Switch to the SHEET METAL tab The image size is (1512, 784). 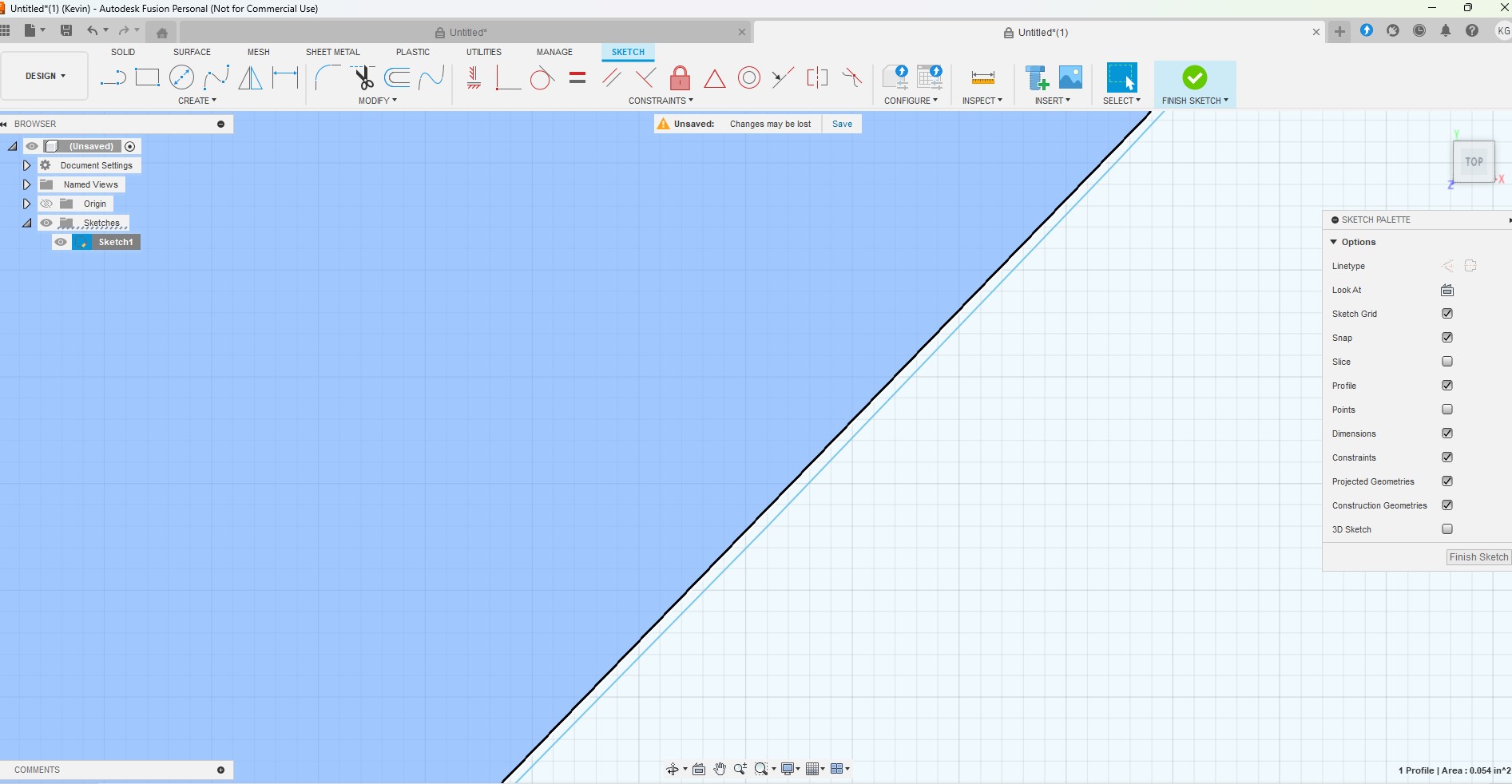[332, 52]
